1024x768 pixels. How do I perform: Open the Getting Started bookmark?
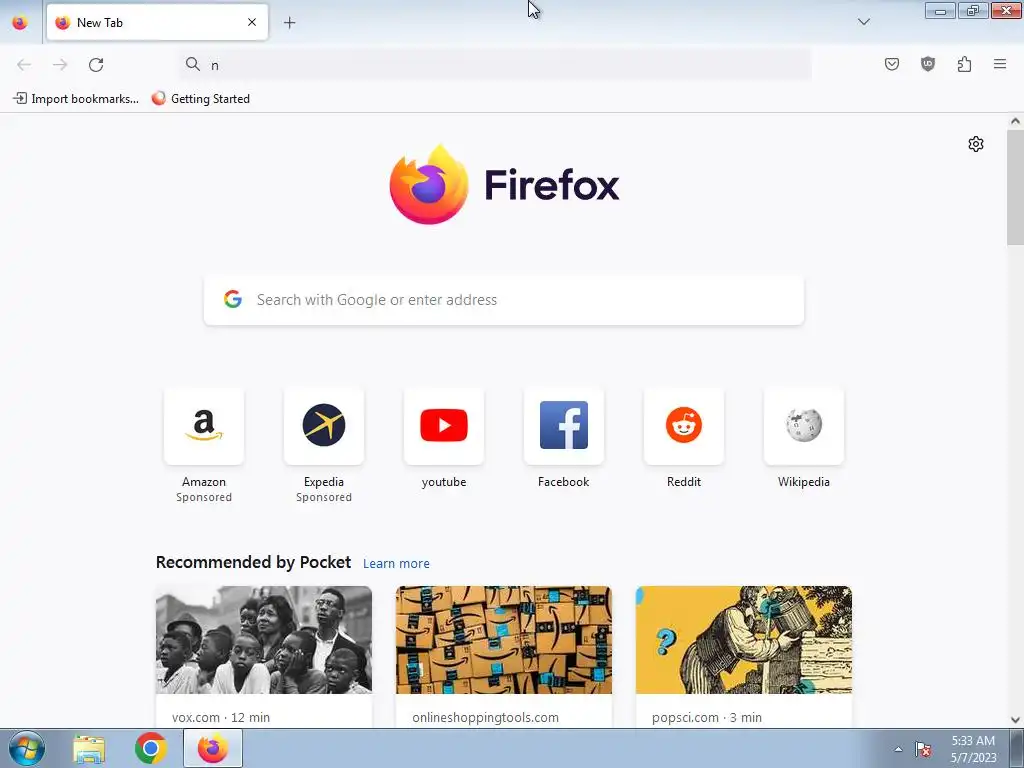(x=200, y=99)
